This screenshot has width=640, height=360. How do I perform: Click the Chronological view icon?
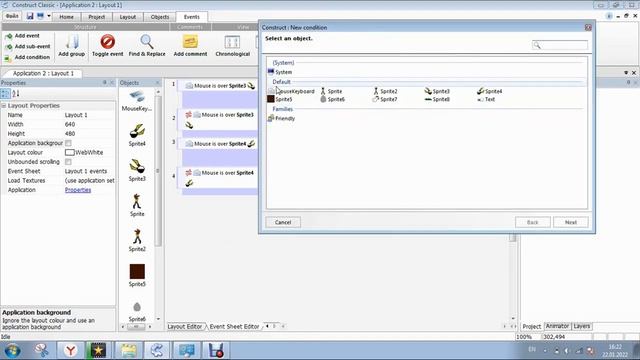coord(232,42)
